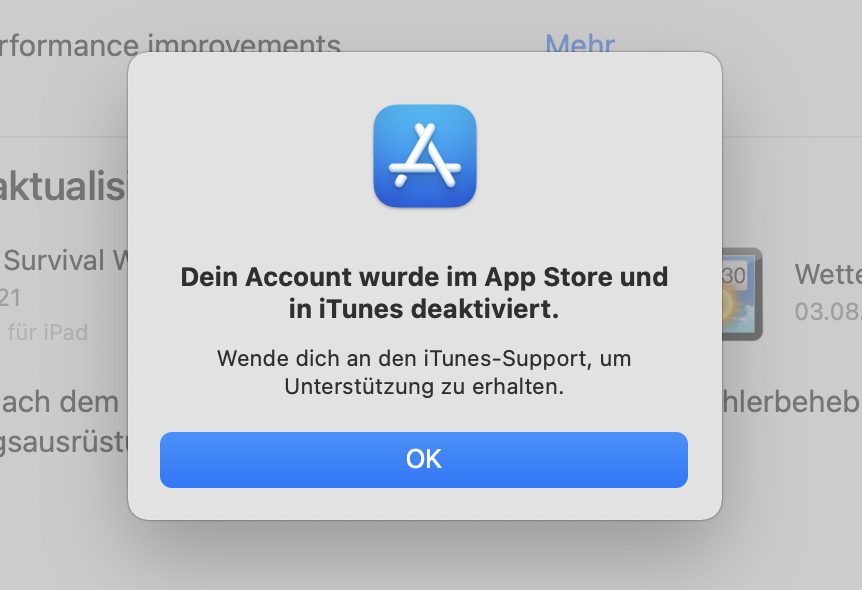This screenshot has width=862, height=590.
Task: Click the 'performance improvements' release note text
Action: [170, 44]
